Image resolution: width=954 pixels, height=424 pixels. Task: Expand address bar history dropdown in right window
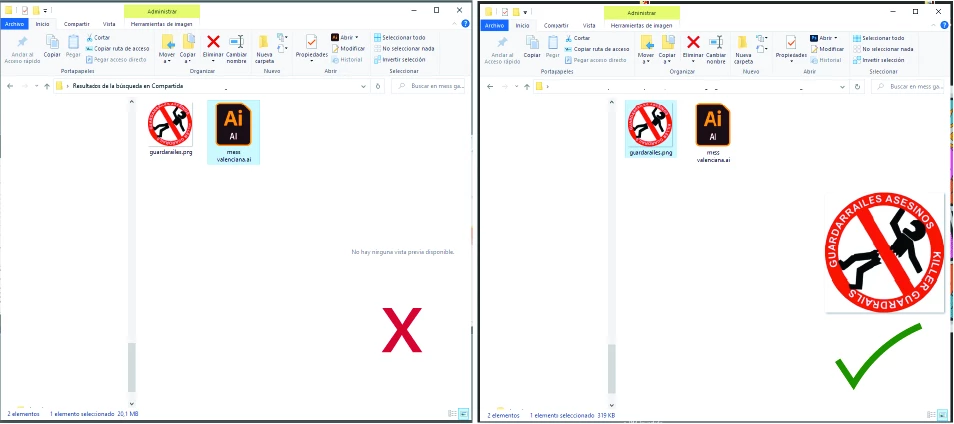(x=843, y=86)
